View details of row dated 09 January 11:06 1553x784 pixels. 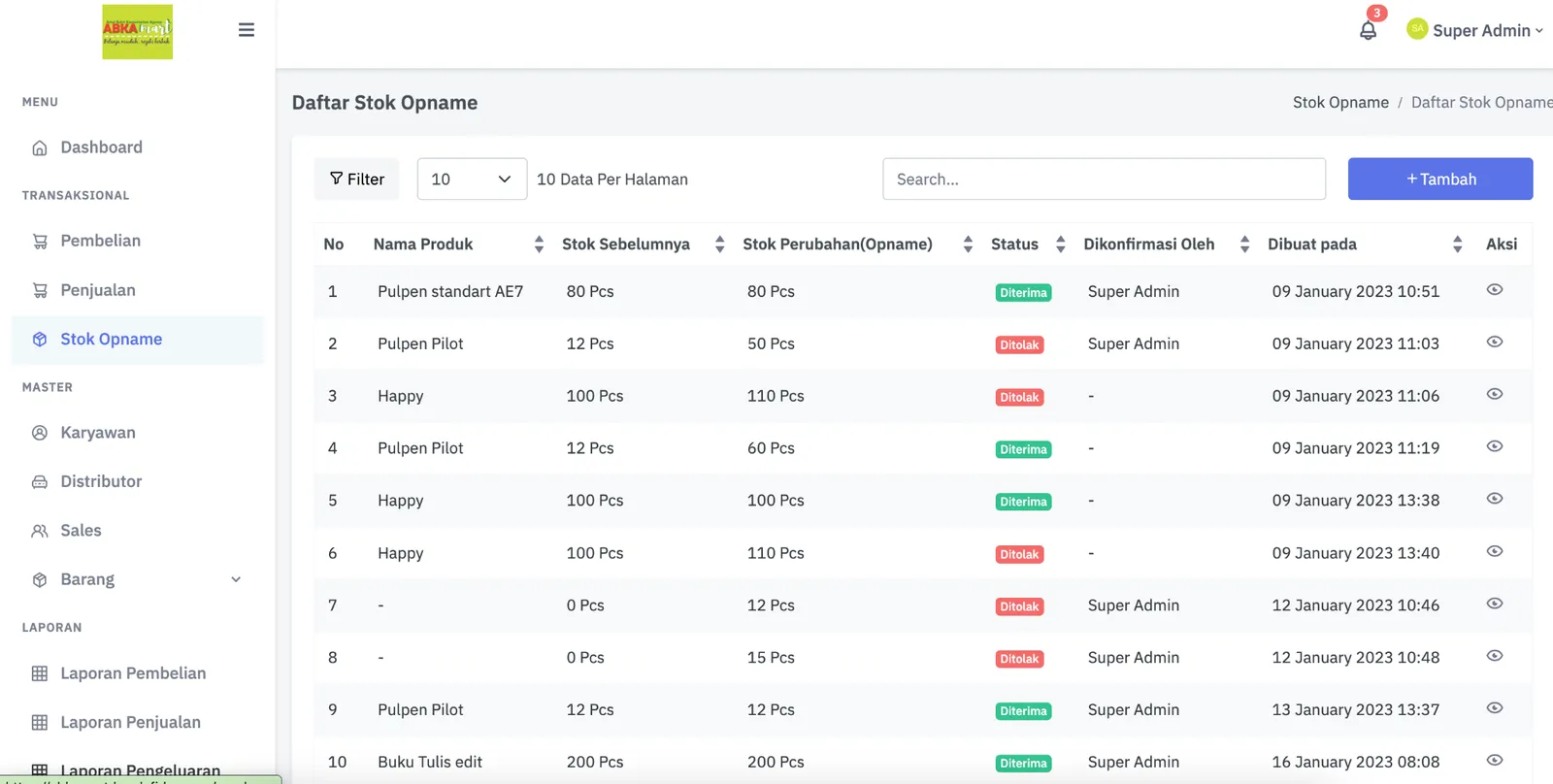point(1495,395)
